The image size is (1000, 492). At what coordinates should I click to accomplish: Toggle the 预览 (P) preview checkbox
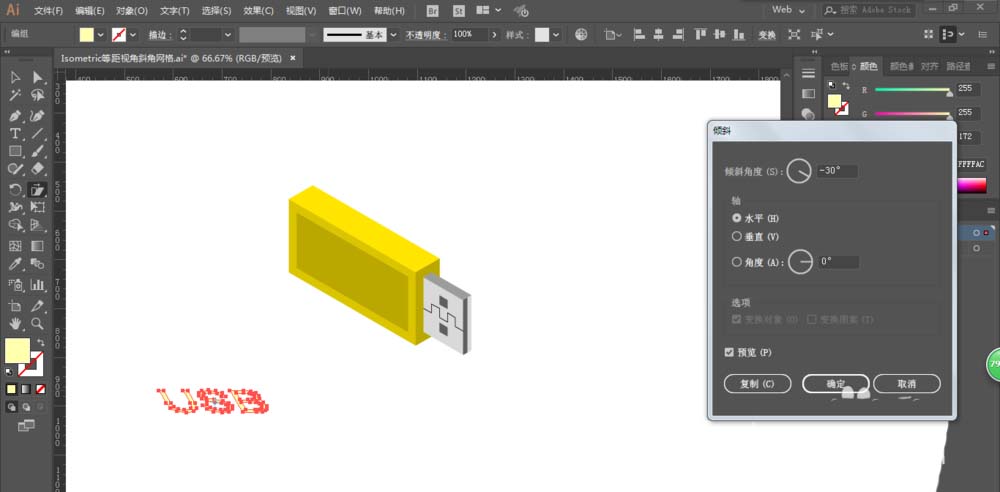pyautogui.click(x=729, y=352)
